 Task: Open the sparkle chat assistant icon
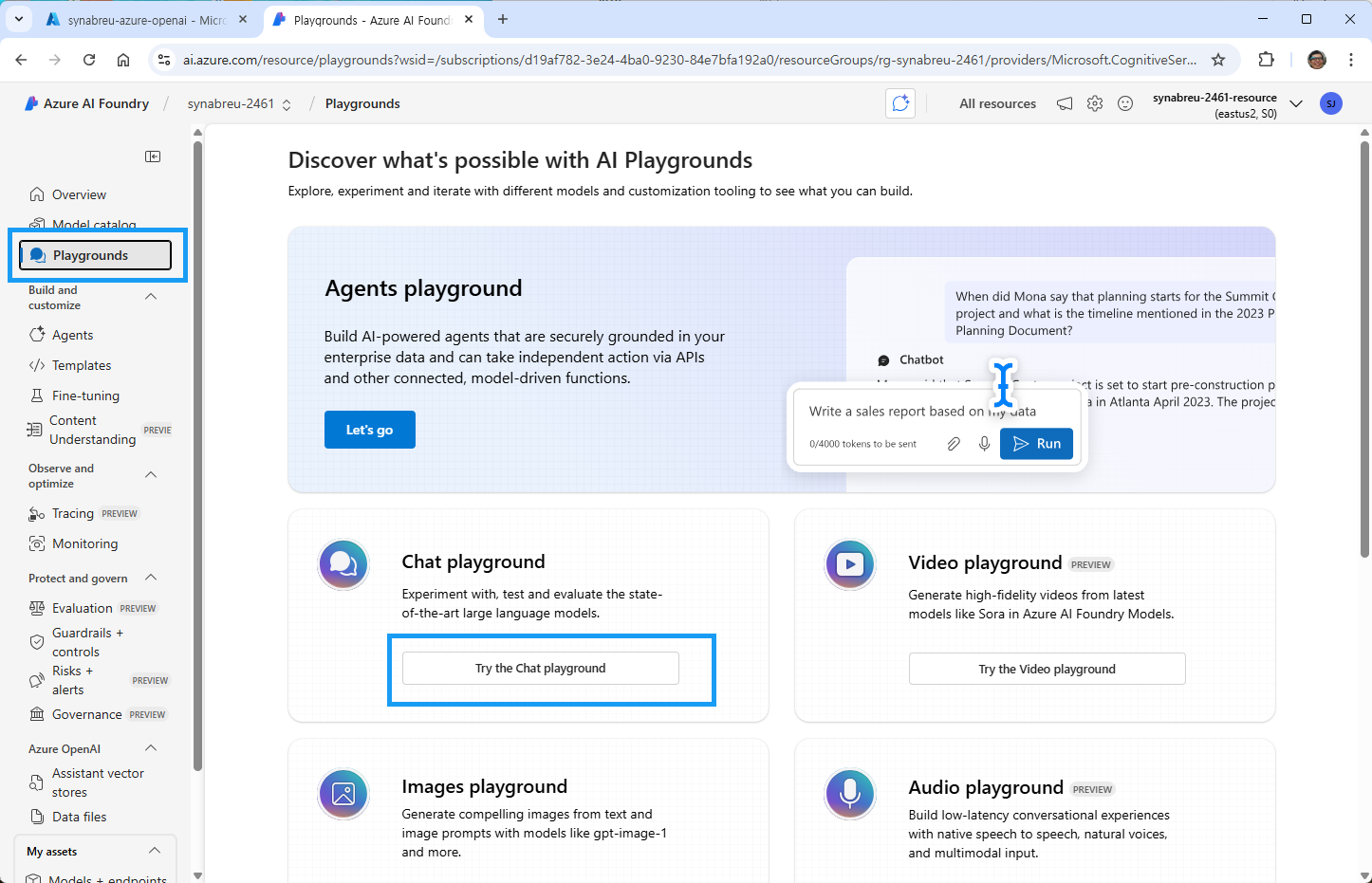point(900,103)
